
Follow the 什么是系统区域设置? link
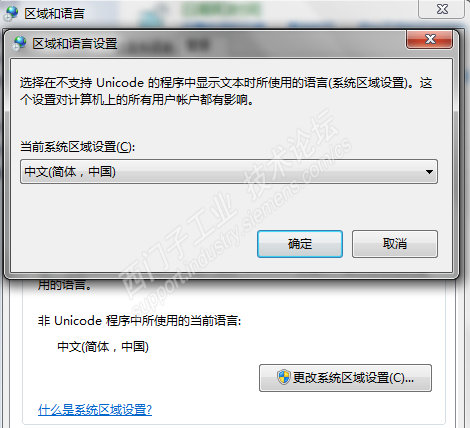95,410
